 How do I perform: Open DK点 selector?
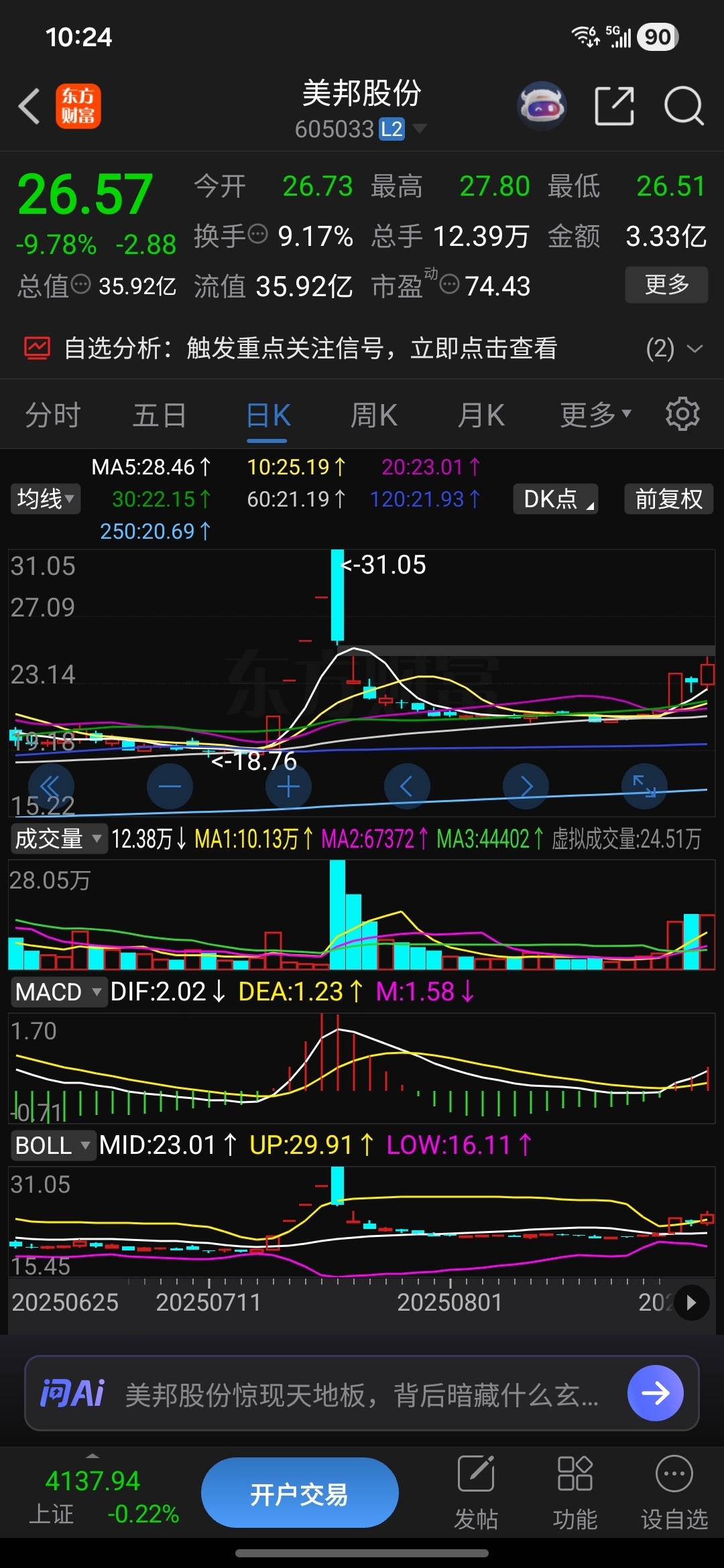coord(556,499)
